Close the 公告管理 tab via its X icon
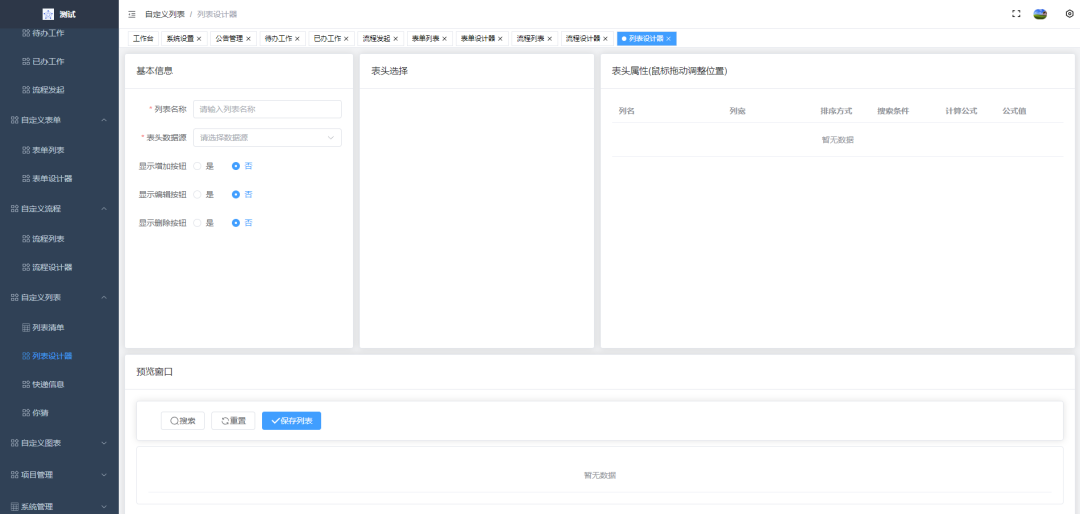The image size is (1080, 514). pos(248,39)
